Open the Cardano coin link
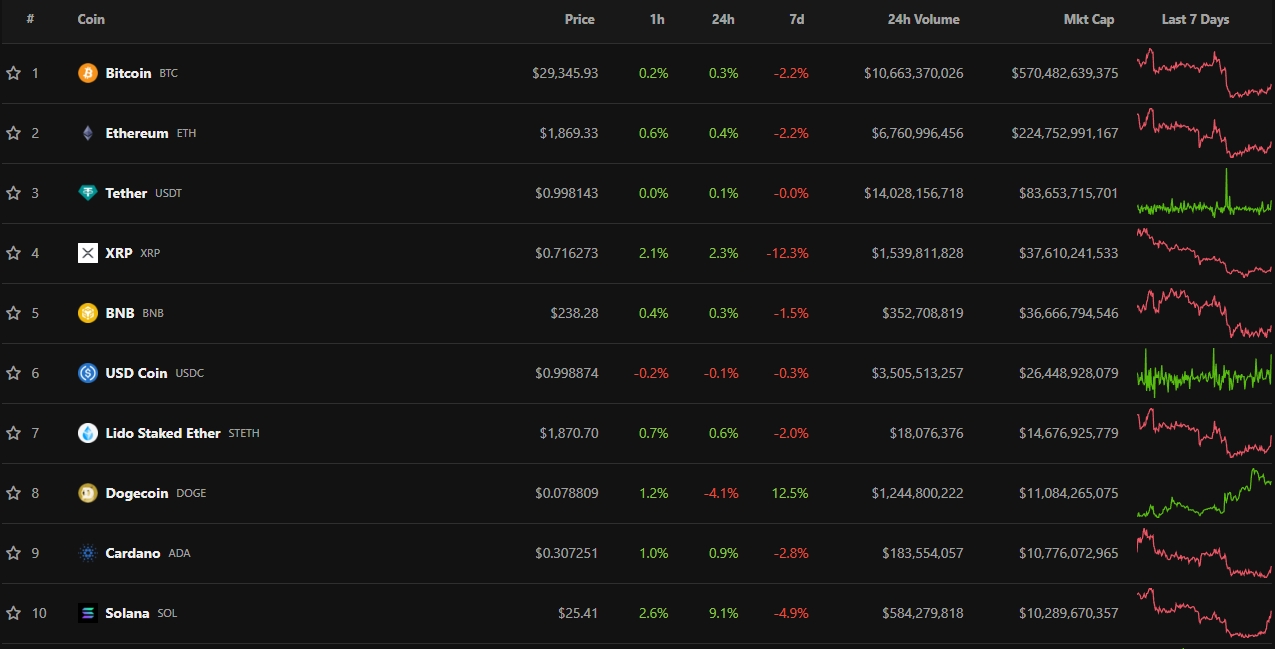Image resolution: width=1275 pixels, height=649 pixels. coord(132,553)
